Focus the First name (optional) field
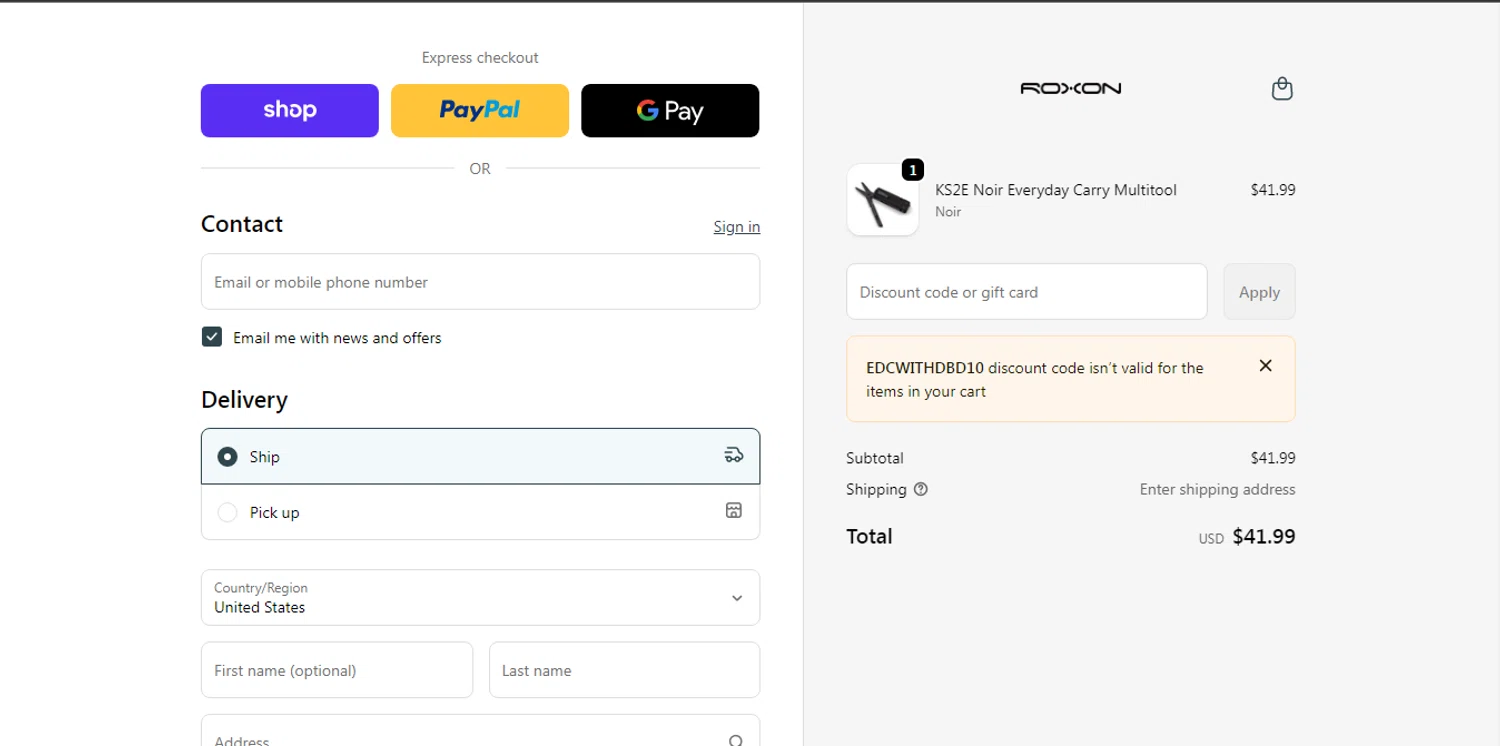This screenshot has height=746, width=1500. (x=337, y=670)
